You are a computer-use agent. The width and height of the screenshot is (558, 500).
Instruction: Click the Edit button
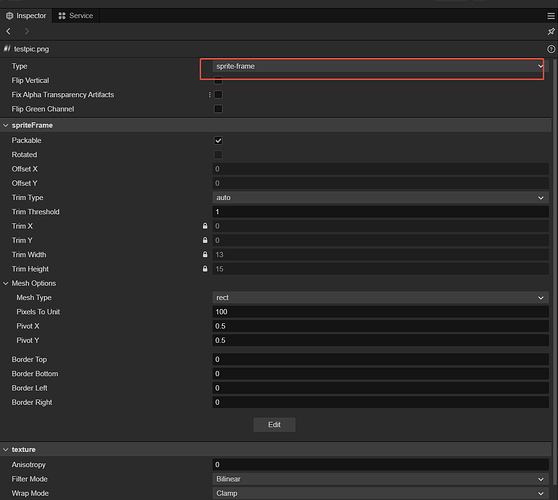pos(274,425)
